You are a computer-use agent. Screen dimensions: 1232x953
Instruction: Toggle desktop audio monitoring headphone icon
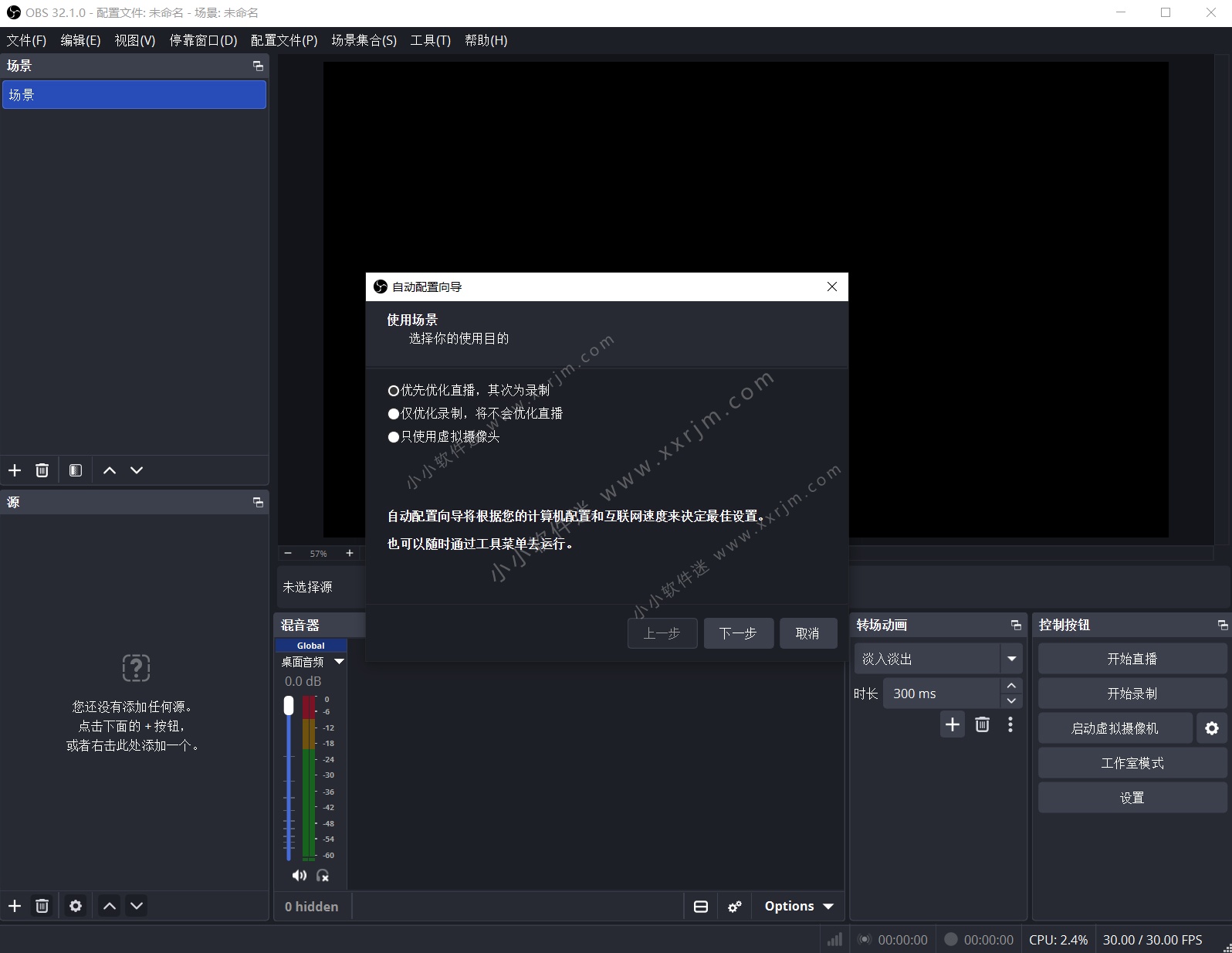[x=323, y=875]
